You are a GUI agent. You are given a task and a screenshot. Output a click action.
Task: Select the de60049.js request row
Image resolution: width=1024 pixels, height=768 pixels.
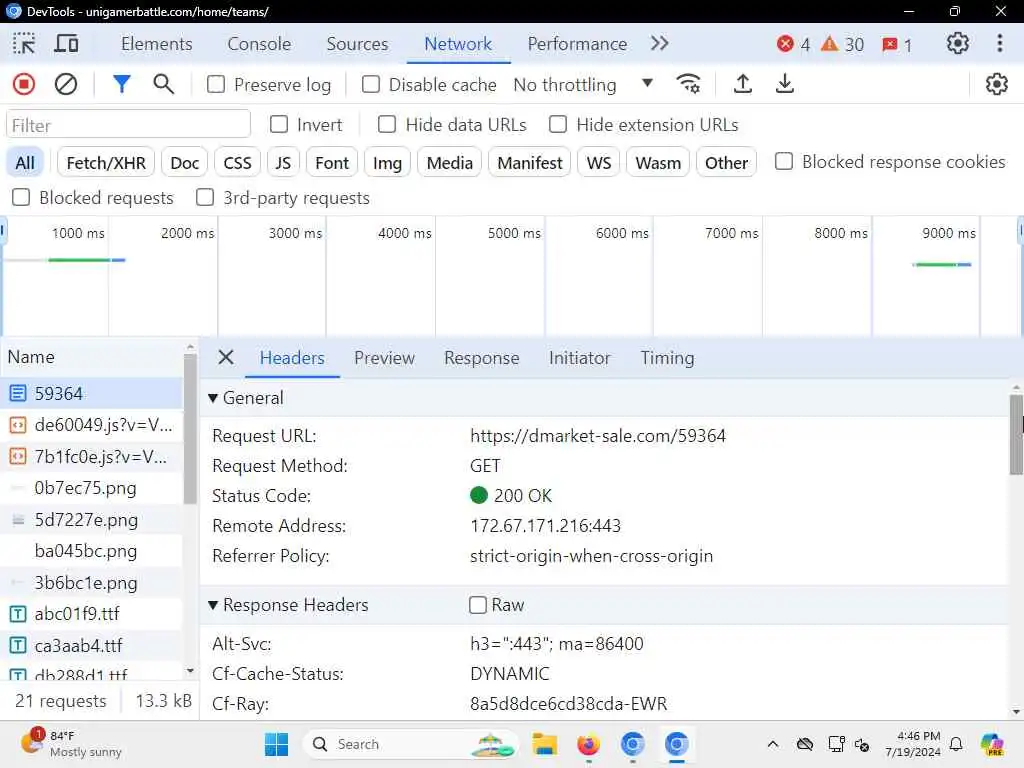point(91,424)
